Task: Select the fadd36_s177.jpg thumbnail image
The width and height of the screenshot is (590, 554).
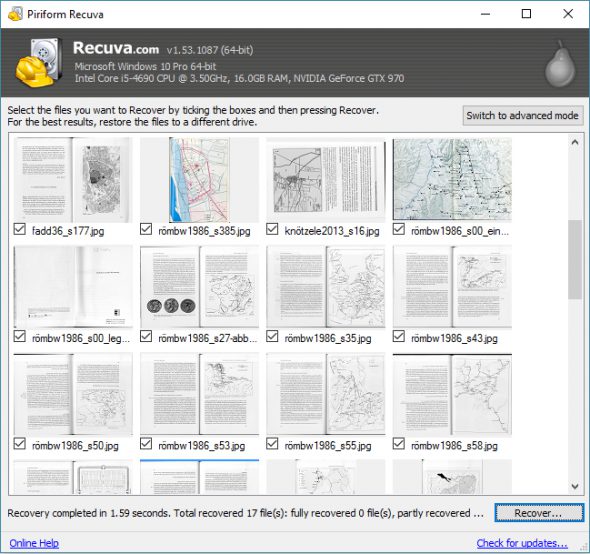Action: [x=73, y=180]
